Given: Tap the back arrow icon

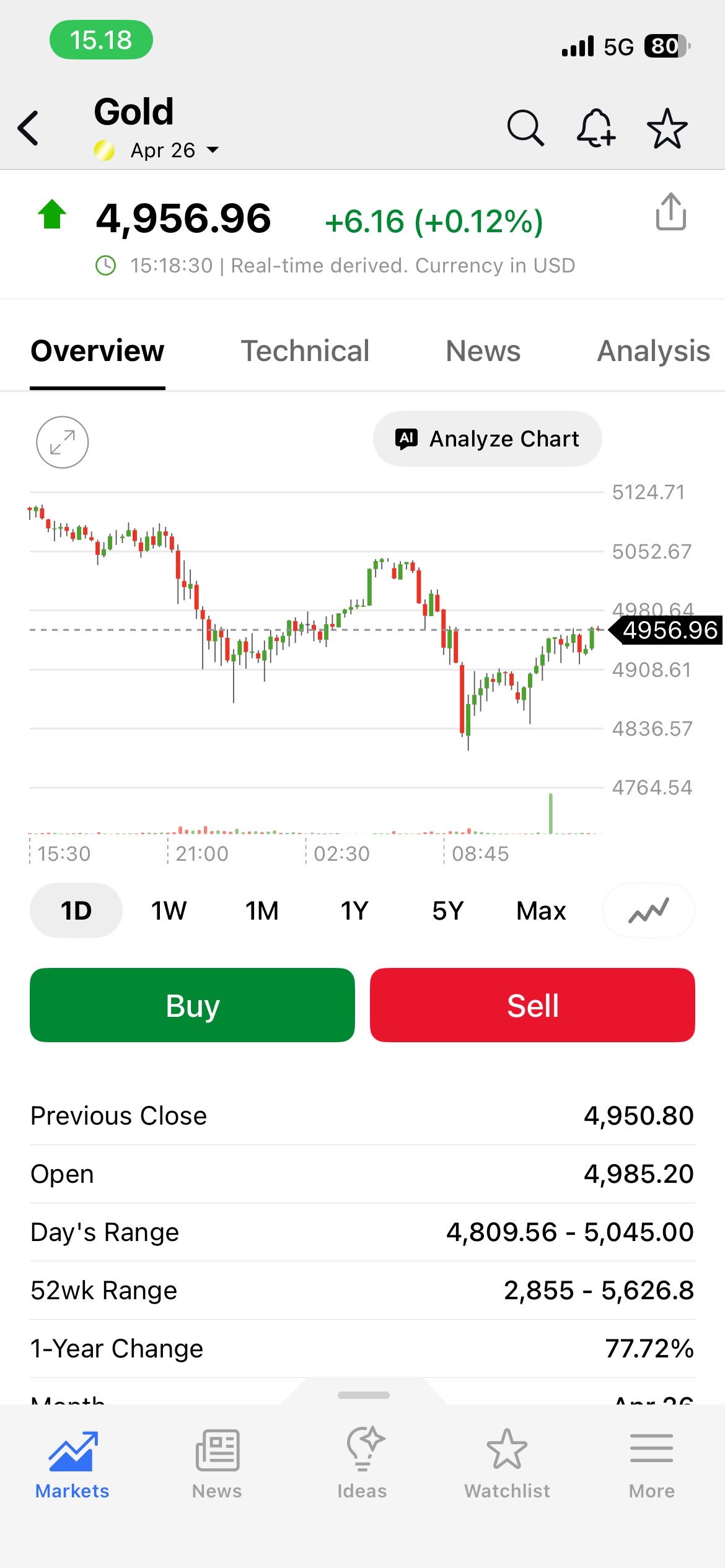Looking at the screenshot, I should click(x=29, y=128).
